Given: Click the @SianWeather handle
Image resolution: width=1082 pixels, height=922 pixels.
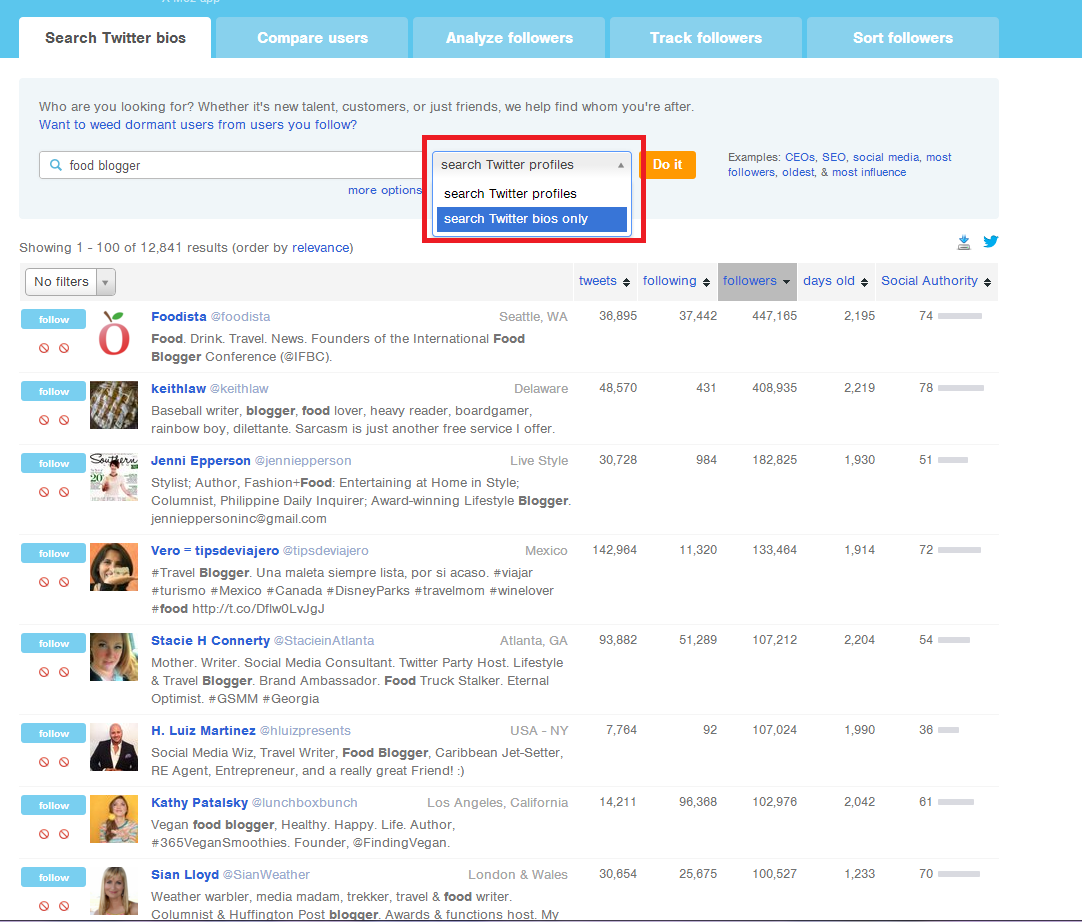Looking at the screenshot, I should click(x=266, y=875).
